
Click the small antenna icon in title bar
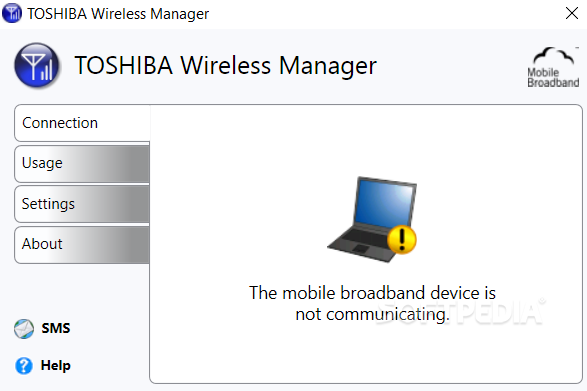(12, 13)
